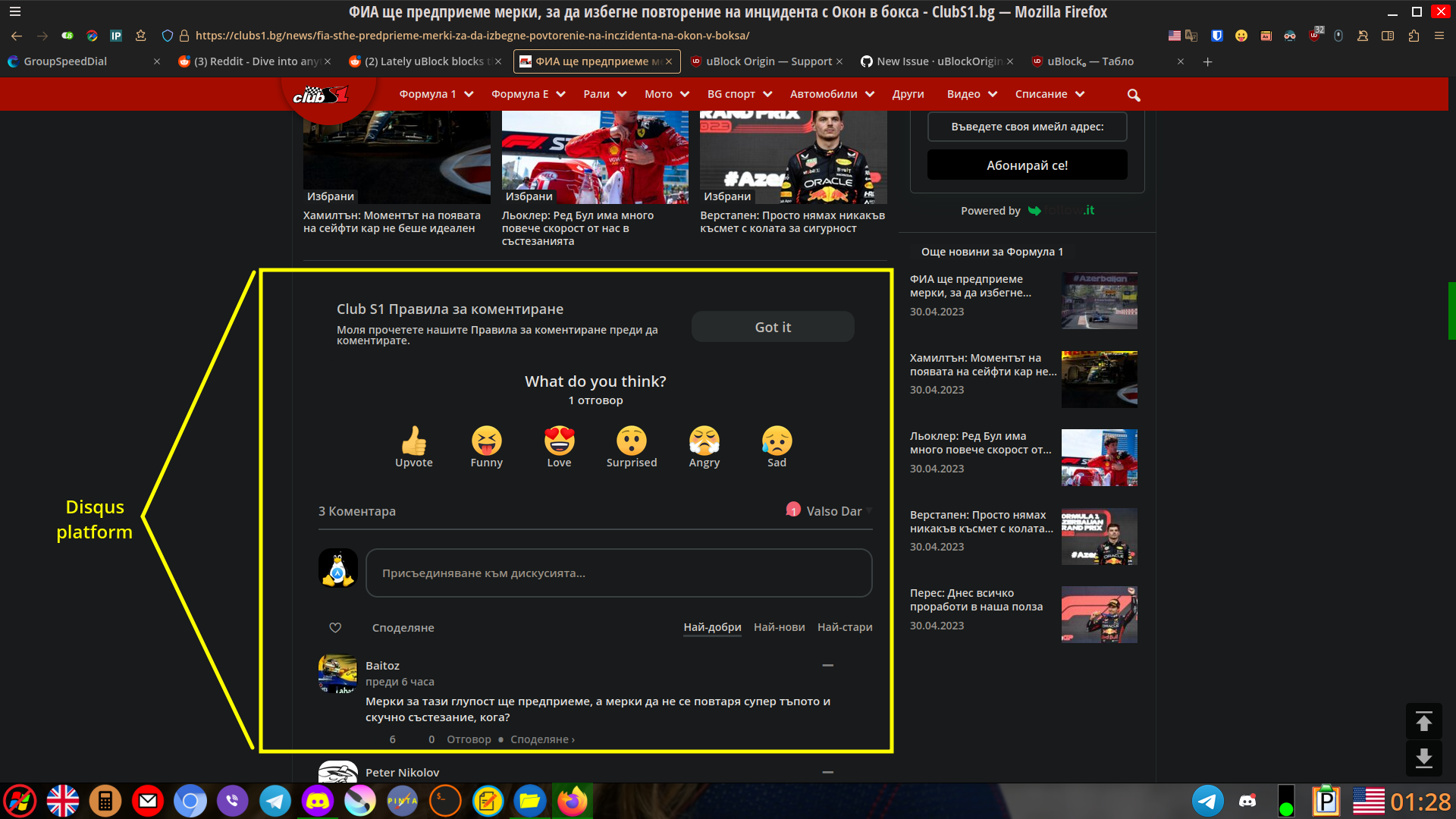Open Telegram from the taskbar
The height and width of the screenshot is (819, 1456).
tap(275, 801)
